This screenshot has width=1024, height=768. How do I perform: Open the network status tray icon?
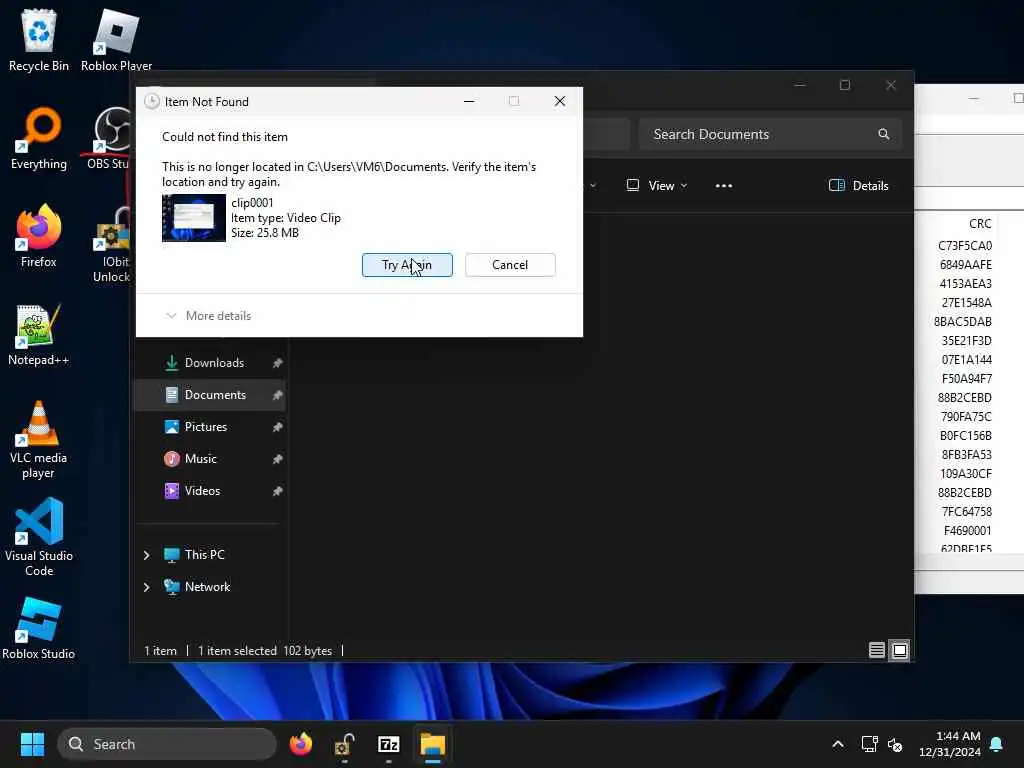pyautogui.click(x=869, y=744)
